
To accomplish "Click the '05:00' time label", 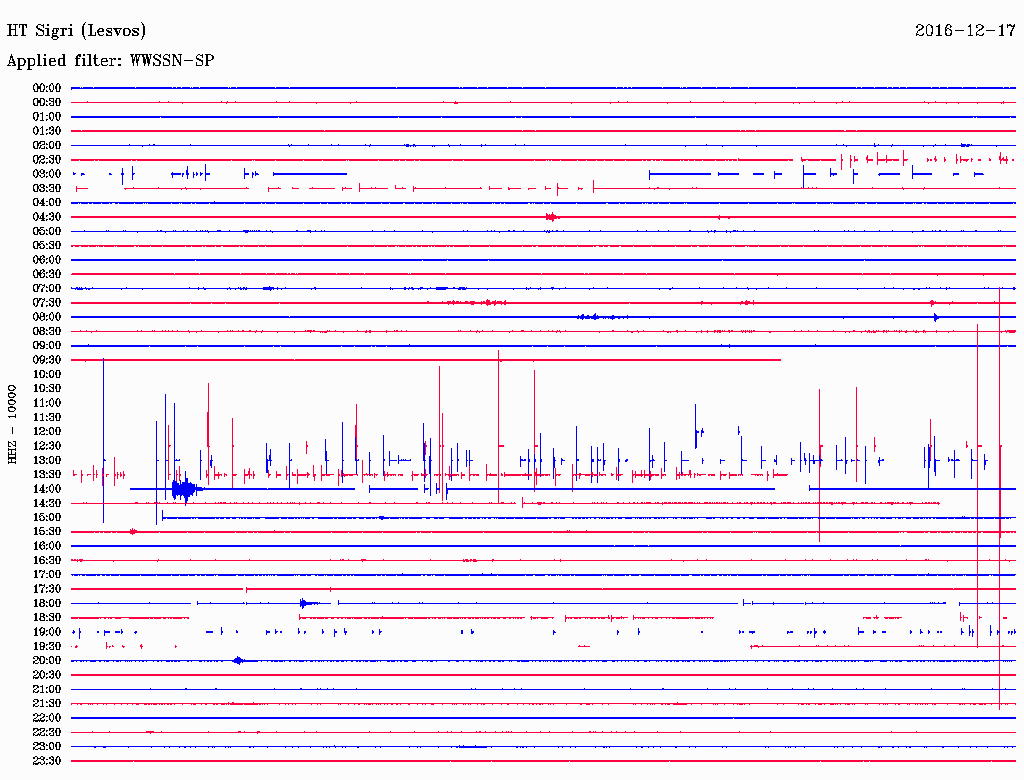I will click(47, 231).
